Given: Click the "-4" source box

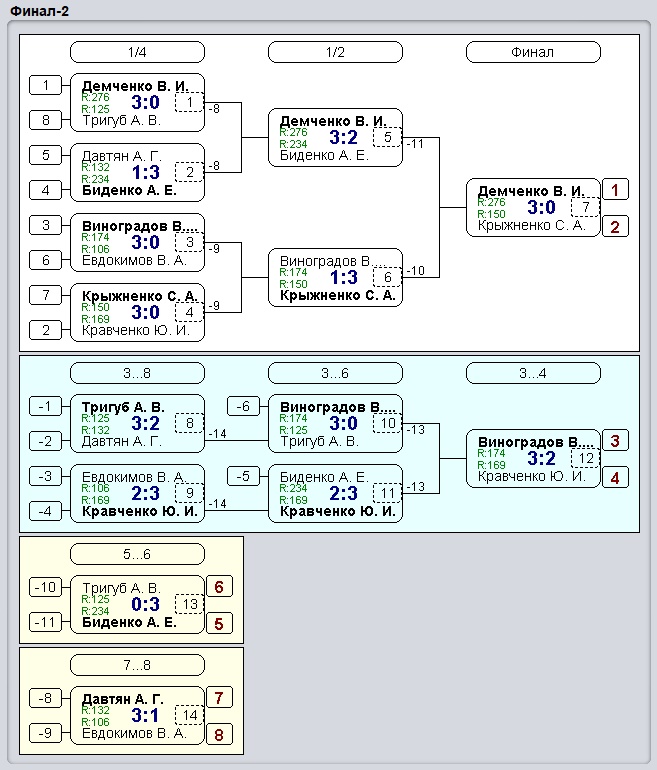Looking at the screenshot, I should click(46, 511).
